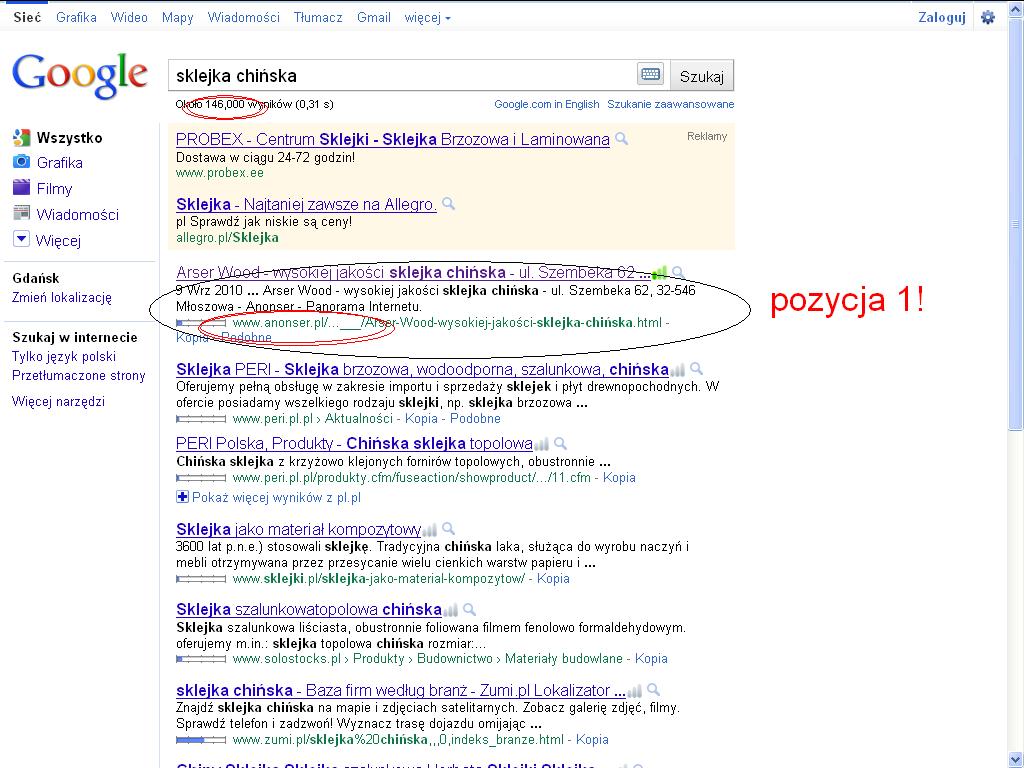Click scrollbar down arrow
Viewport: 1024px width, 768px height.
[1016, 760]
